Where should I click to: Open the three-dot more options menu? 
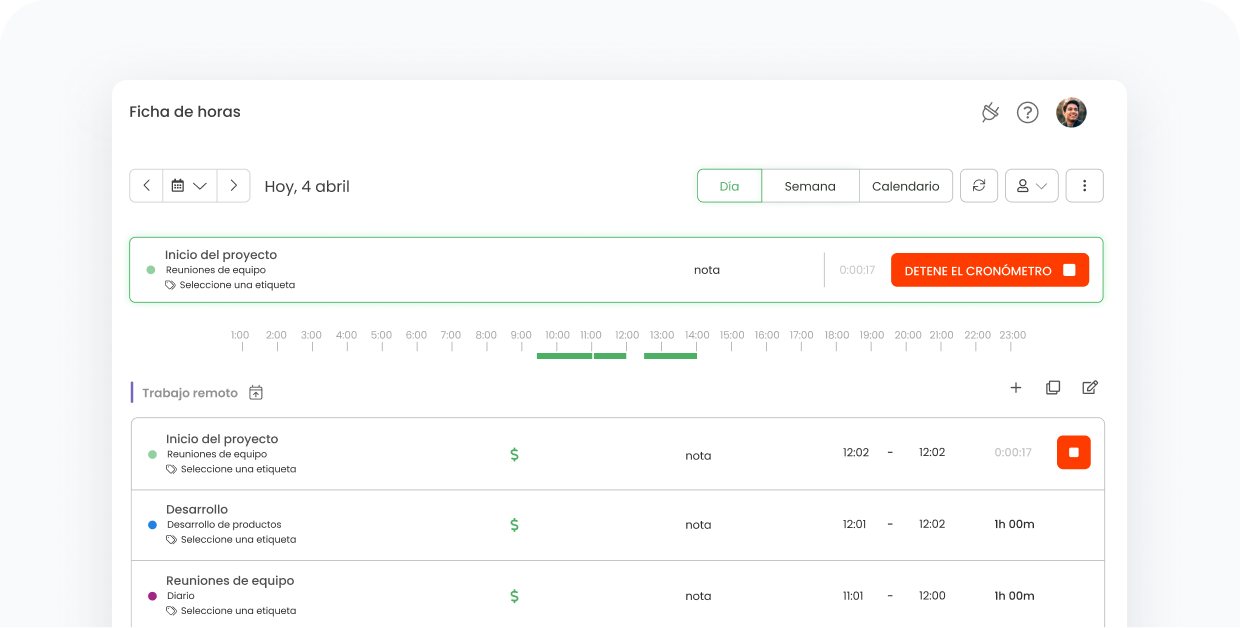[1084, 186]
